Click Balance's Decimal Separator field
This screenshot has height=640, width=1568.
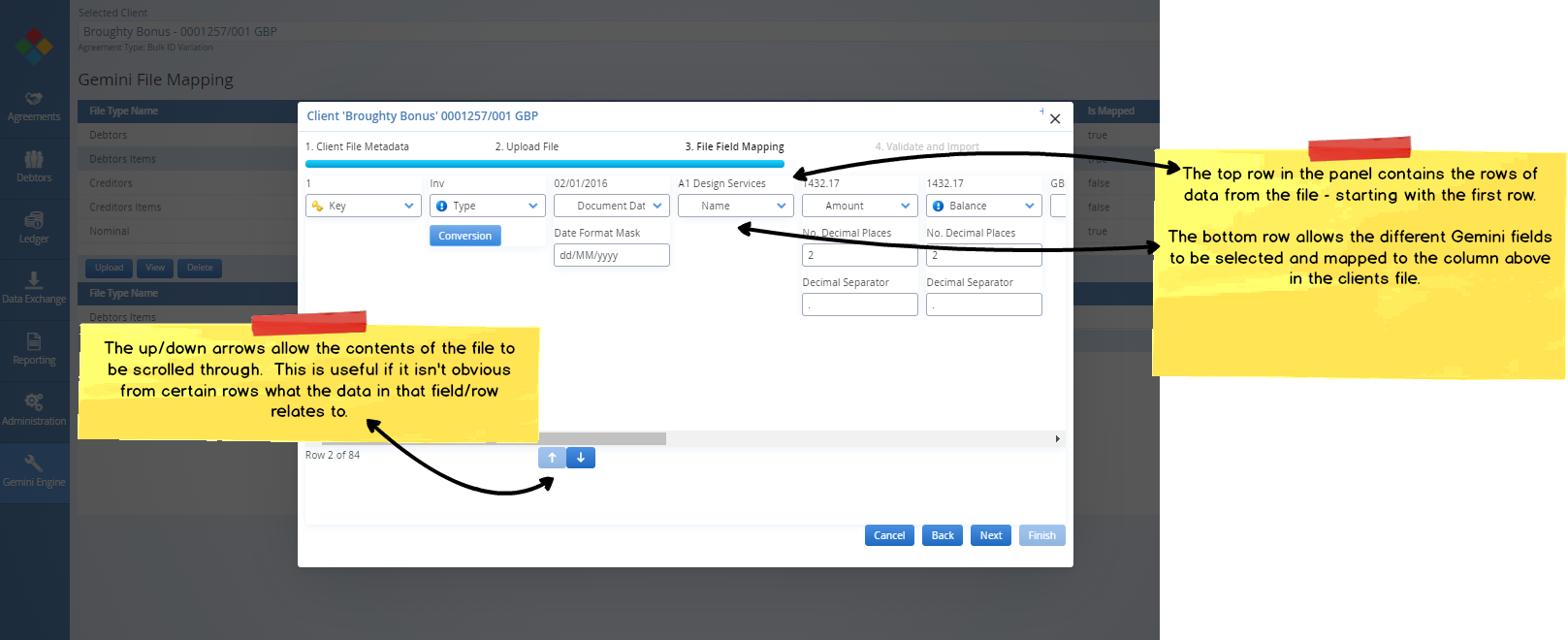pyautogui.click(x=984, y=304)
